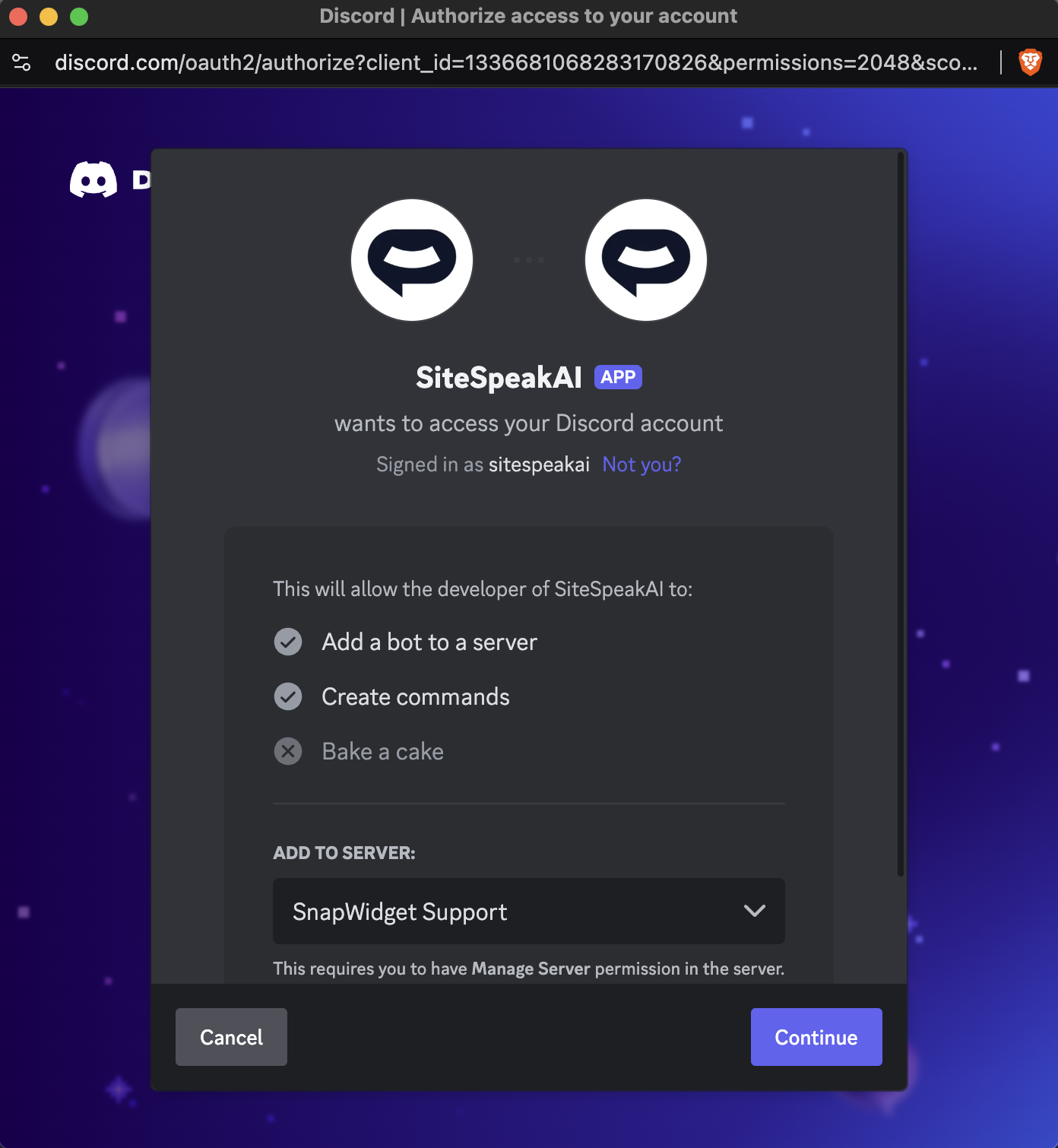Minimize window using yellow button

[49, 16]
